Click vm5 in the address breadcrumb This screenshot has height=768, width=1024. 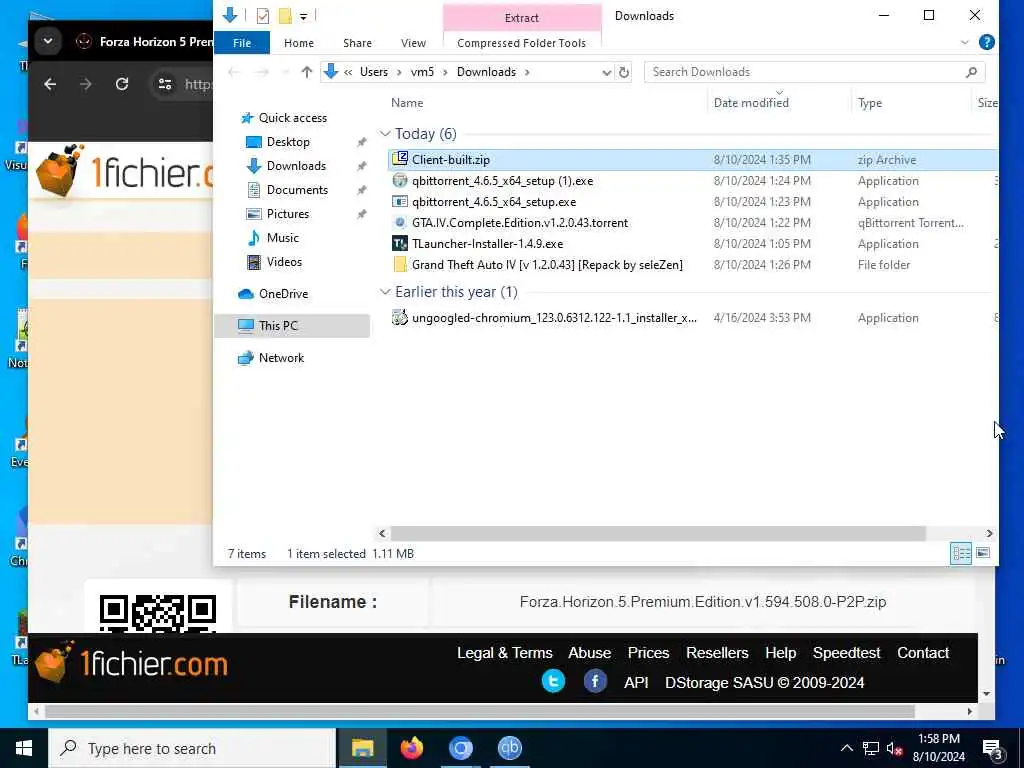(x=422, y=72)
